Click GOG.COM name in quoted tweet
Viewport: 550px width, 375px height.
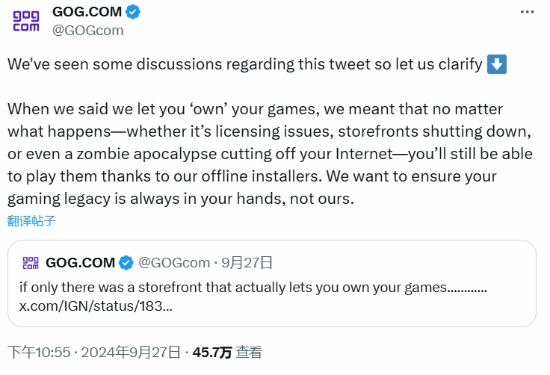tap(80, 263)
